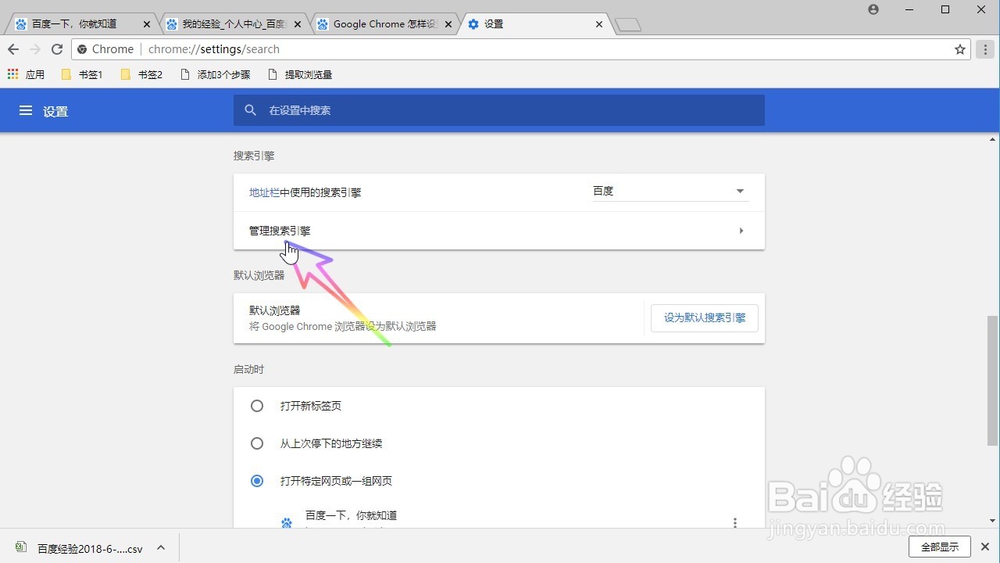Open the 管理搜索引擎 row

[x=499, y=231]
